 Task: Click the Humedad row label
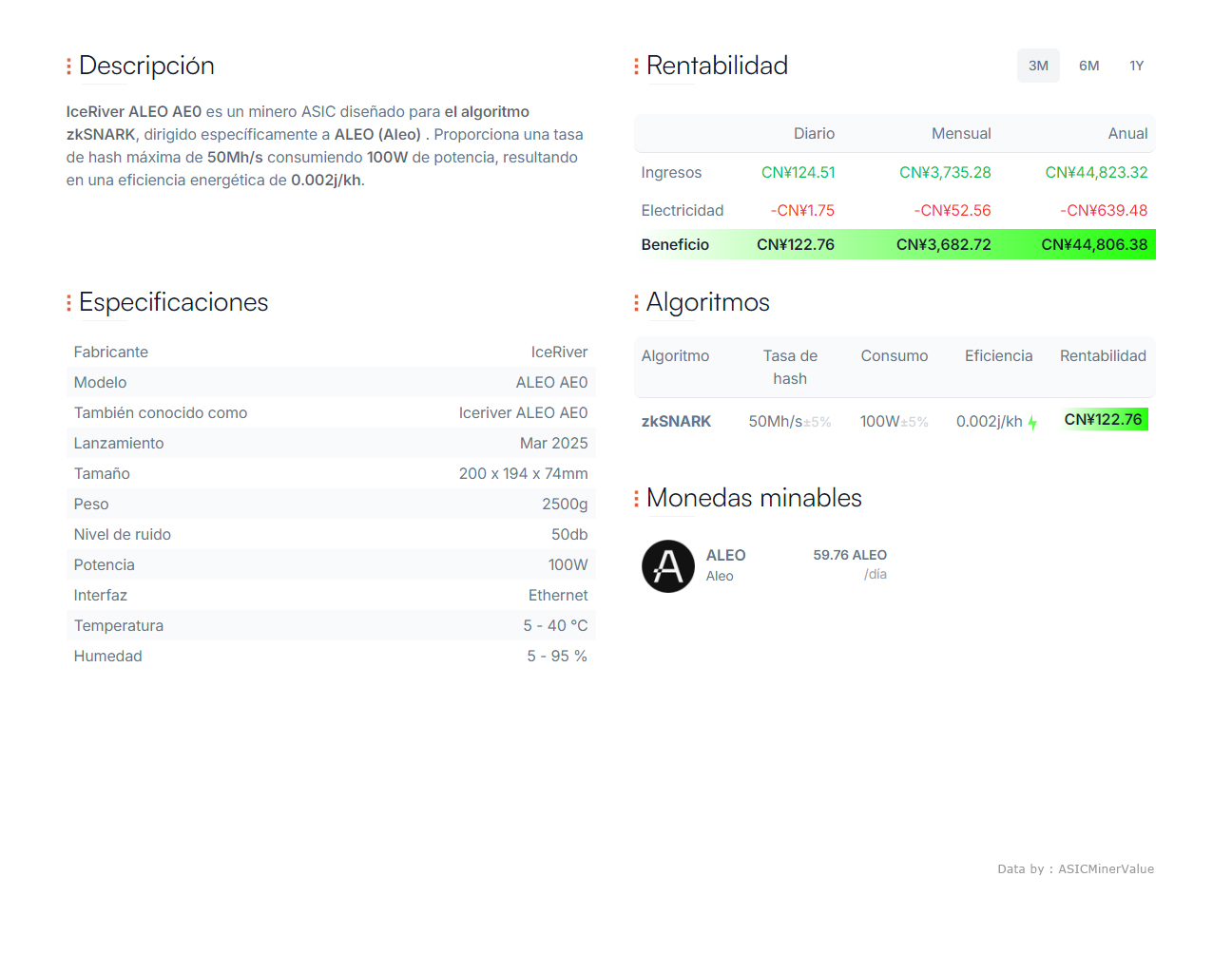pos(107,656)
